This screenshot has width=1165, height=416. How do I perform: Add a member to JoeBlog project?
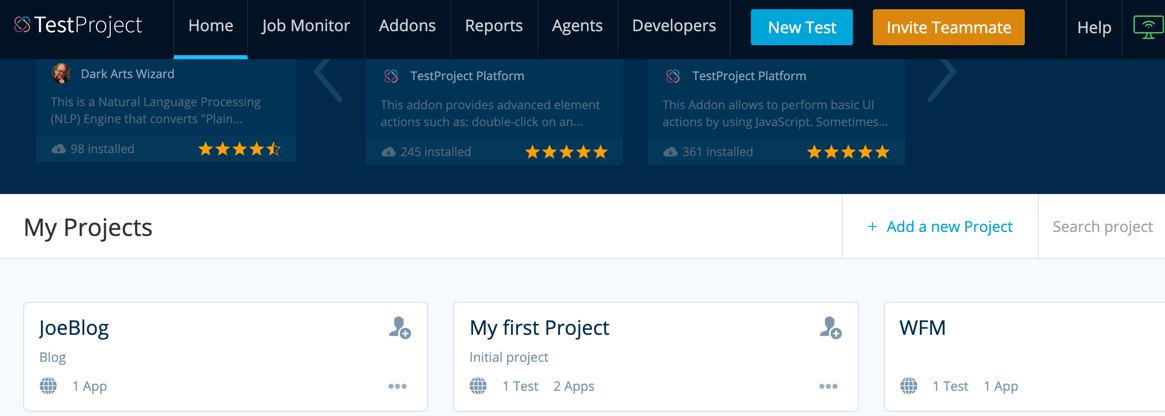tap(400, 328)
